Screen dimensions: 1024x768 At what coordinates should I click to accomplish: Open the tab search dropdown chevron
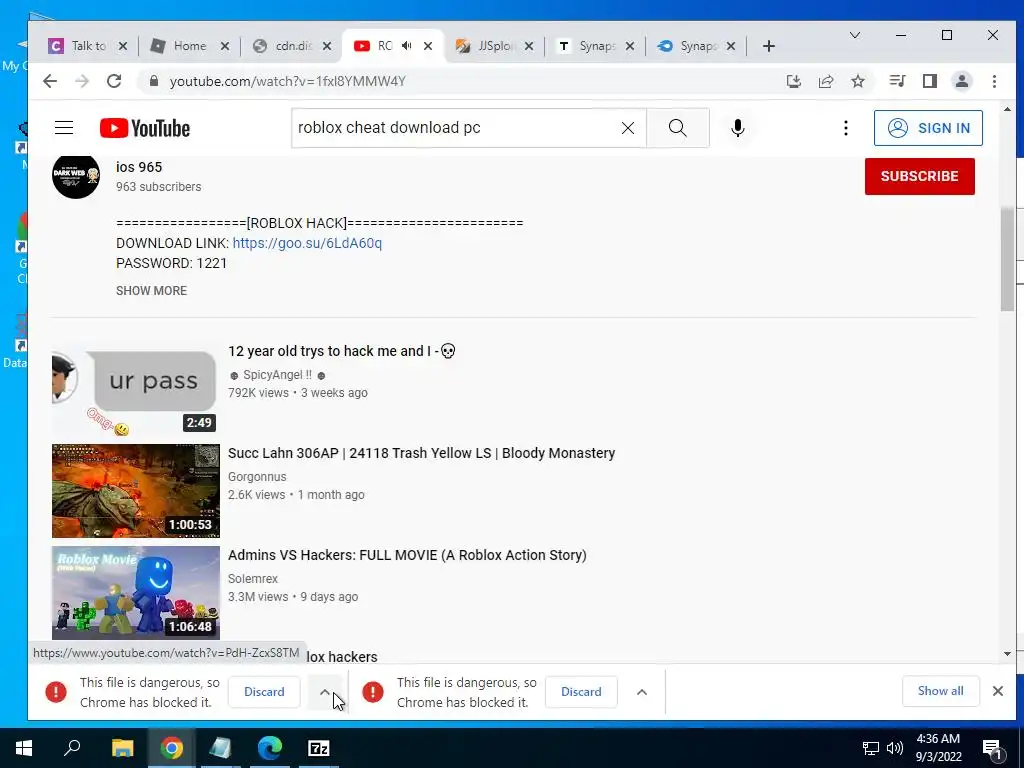[854, 35]
